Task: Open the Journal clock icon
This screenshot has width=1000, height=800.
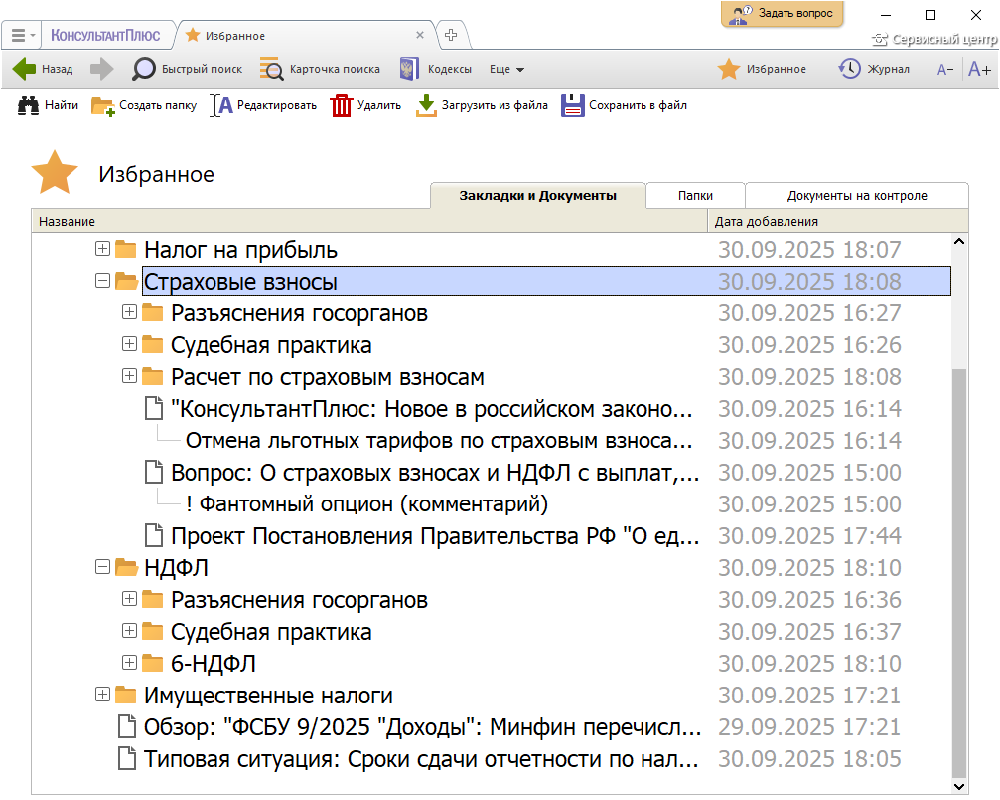Action: pos(849,69)
